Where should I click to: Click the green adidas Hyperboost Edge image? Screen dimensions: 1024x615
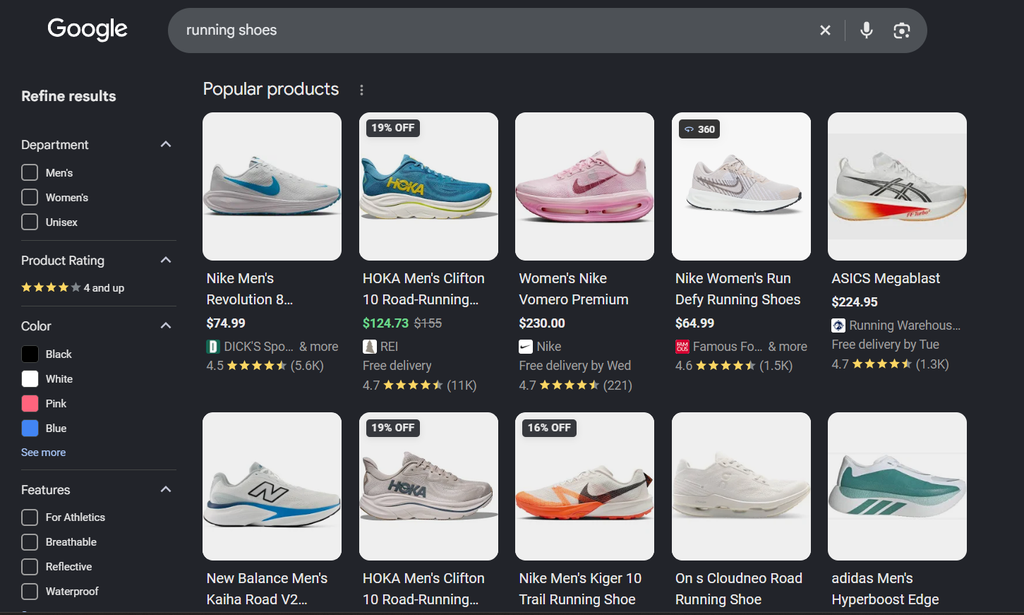point(897,486)
